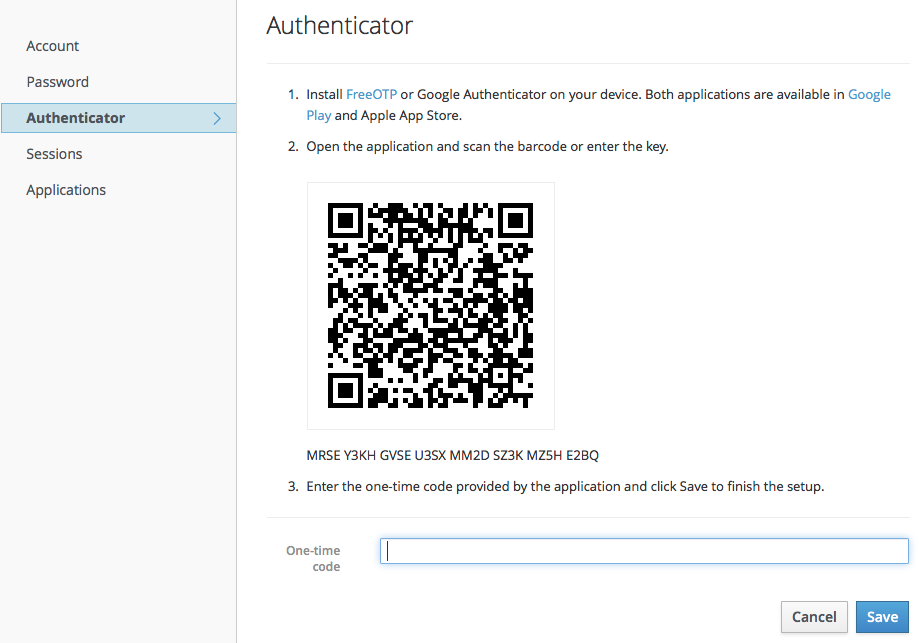Follow the FreeOTP link
919x643 pixels.
[x=371, y=94]
